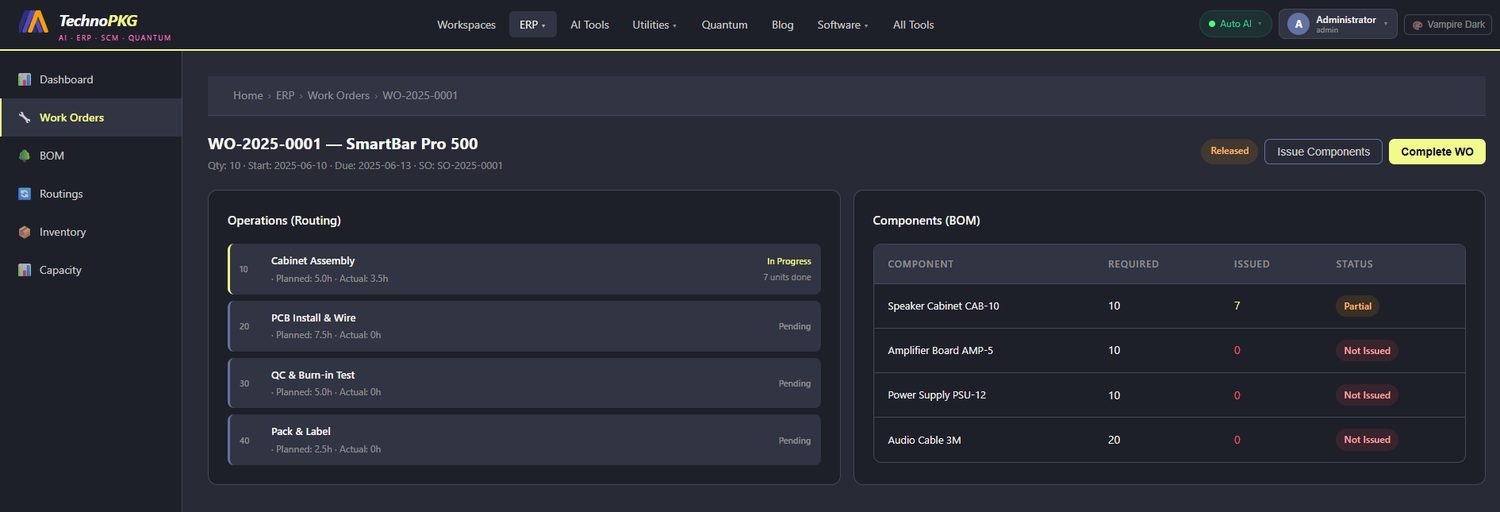1500x512 pixels.
Task: Open the Administrator account dropdown
Action: 1337,24
